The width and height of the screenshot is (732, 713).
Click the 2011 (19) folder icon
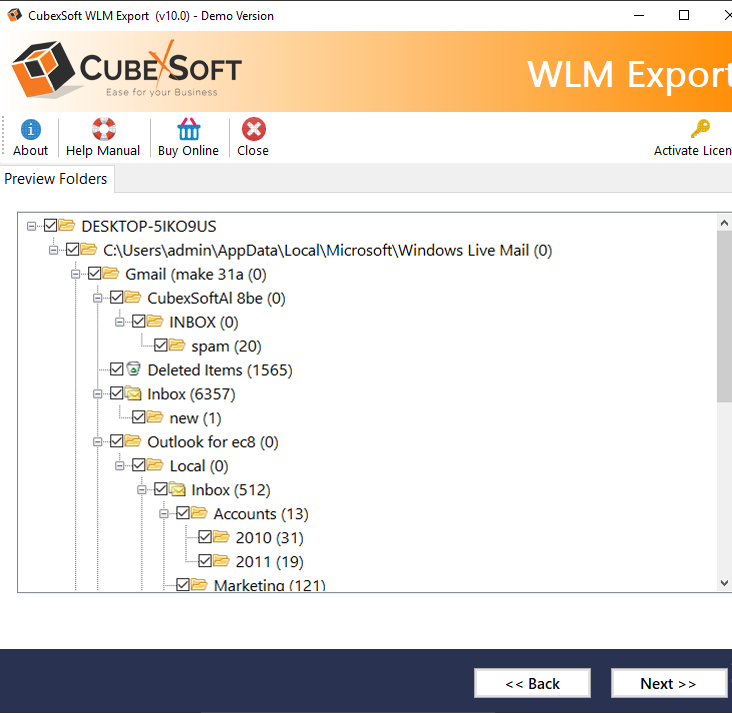point(221,560)
